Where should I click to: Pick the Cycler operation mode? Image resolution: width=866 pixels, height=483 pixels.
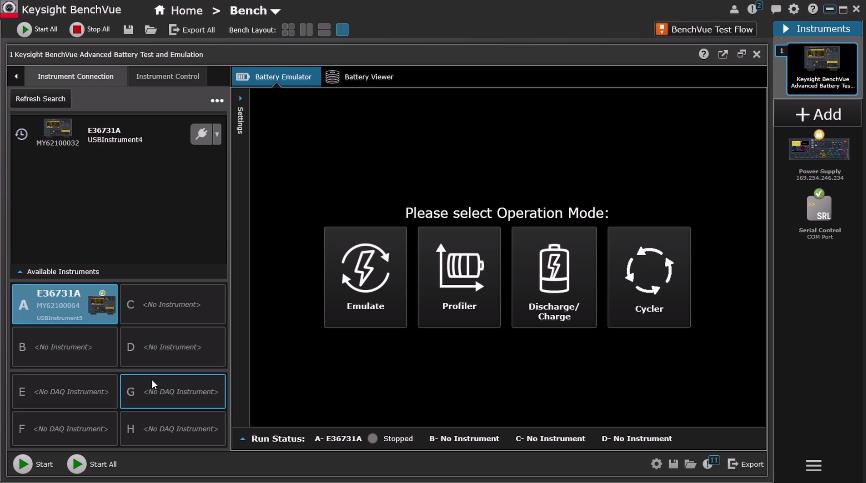tap(648, 276)
